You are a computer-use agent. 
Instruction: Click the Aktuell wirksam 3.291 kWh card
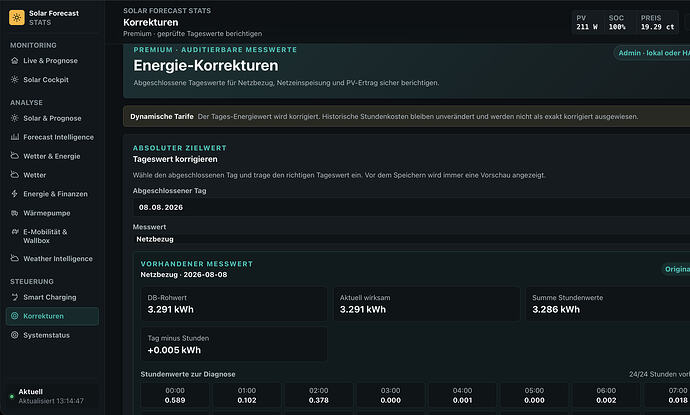[426, 304]
